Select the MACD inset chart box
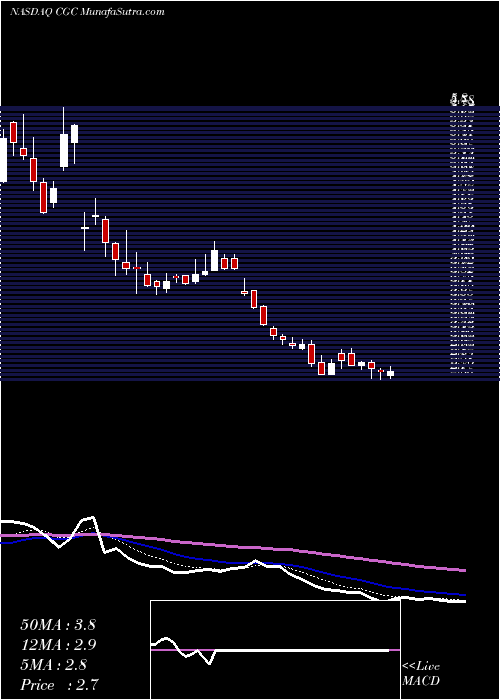Viewport: 500px width, 700px height. tap(275, 650)
